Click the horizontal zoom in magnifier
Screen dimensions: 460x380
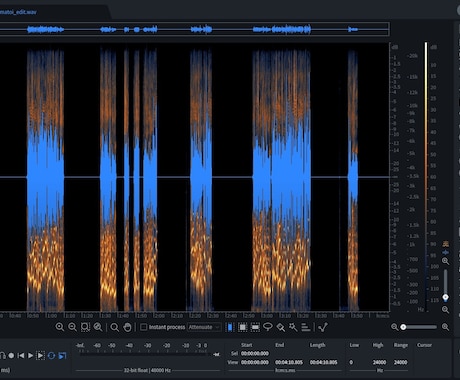[445, 327]
